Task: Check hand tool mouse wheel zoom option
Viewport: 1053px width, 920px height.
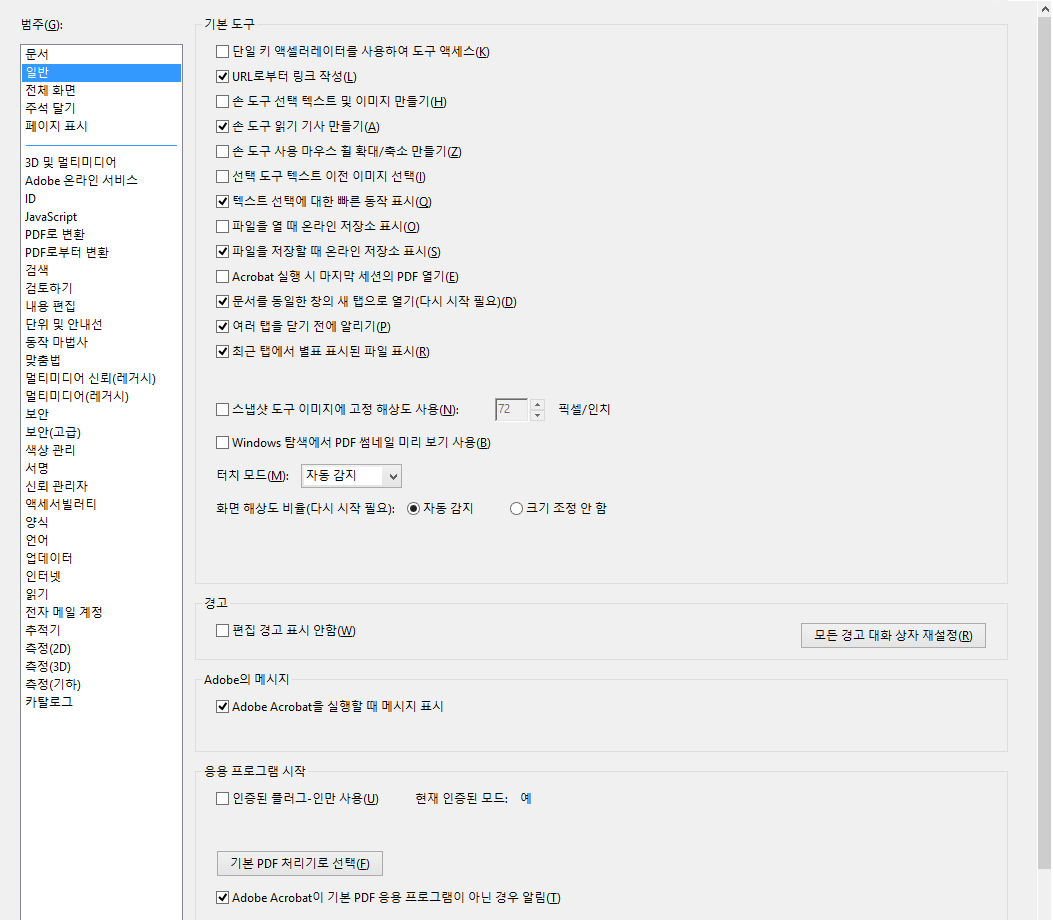Action: [x=222, y=151]
